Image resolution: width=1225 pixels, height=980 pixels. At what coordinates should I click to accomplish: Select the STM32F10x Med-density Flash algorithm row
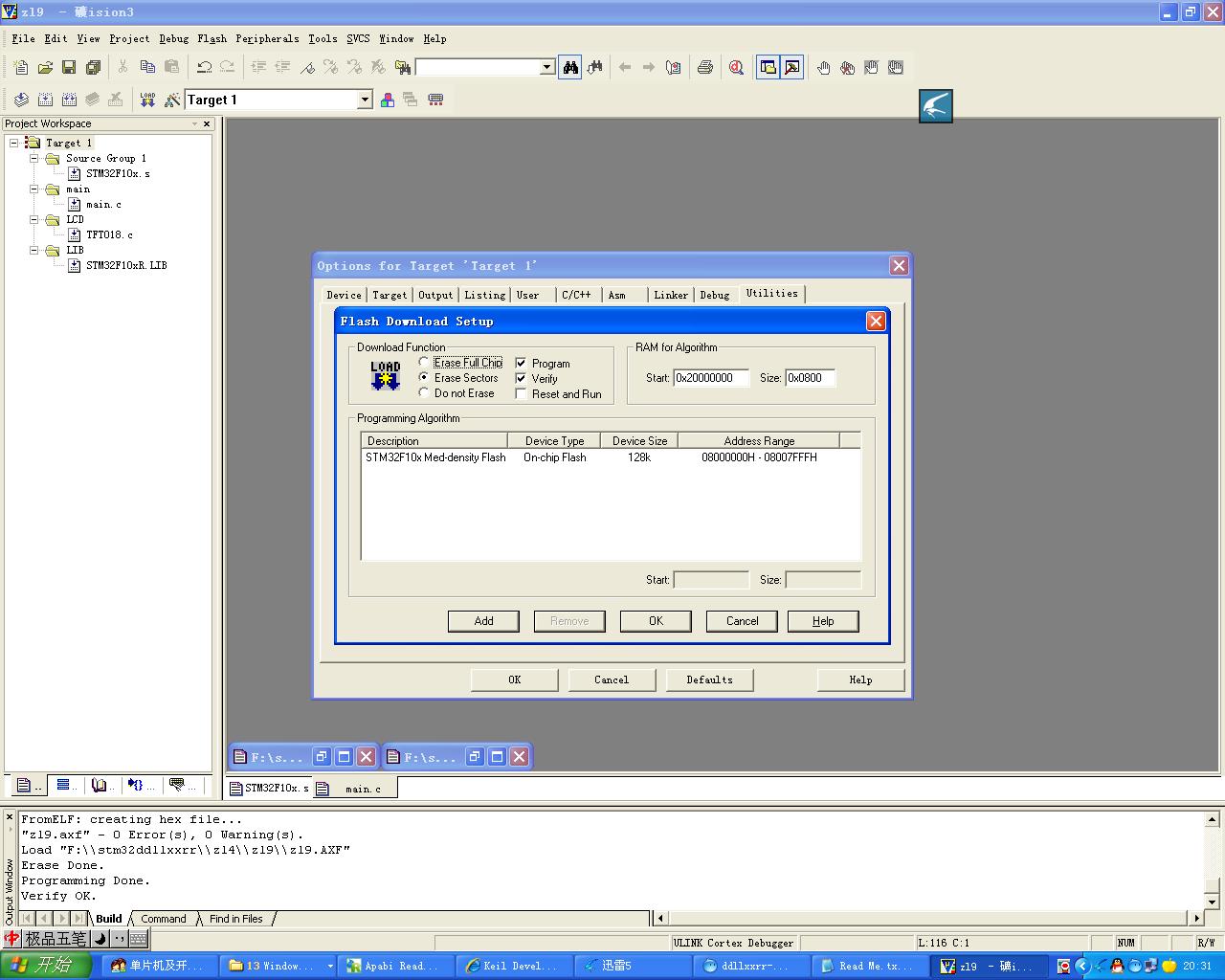point(611,457)
